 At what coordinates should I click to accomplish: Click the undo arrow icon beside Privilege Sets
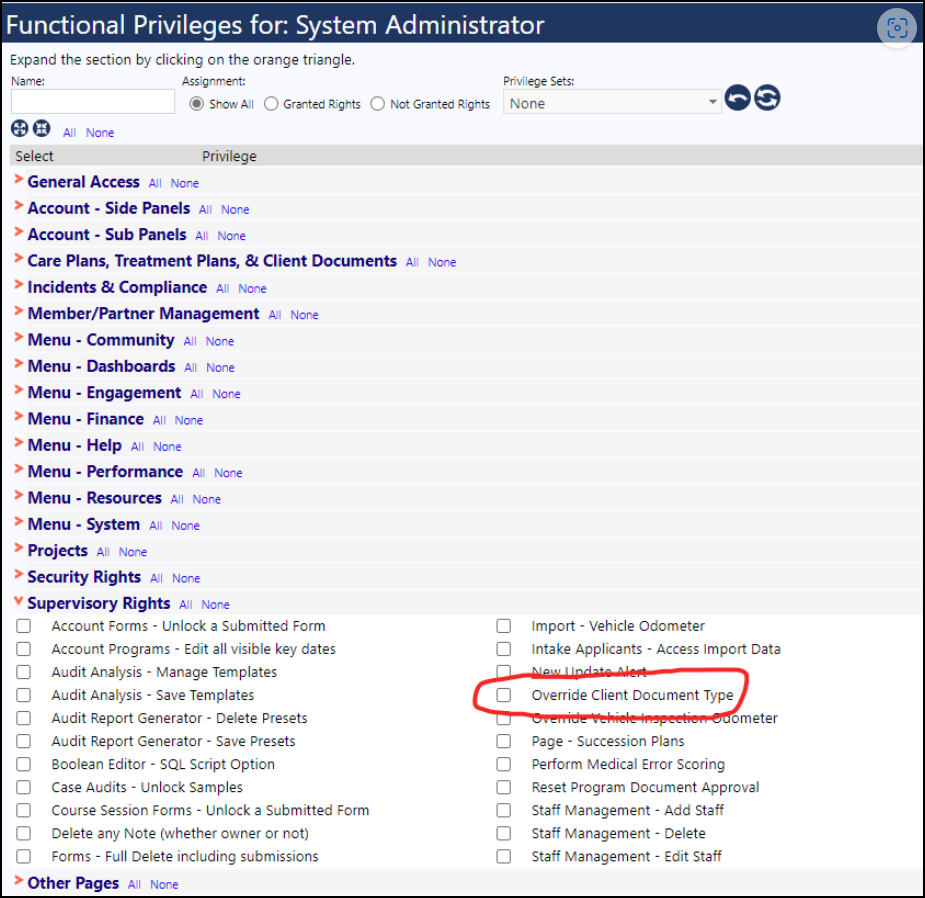(737, 97)
